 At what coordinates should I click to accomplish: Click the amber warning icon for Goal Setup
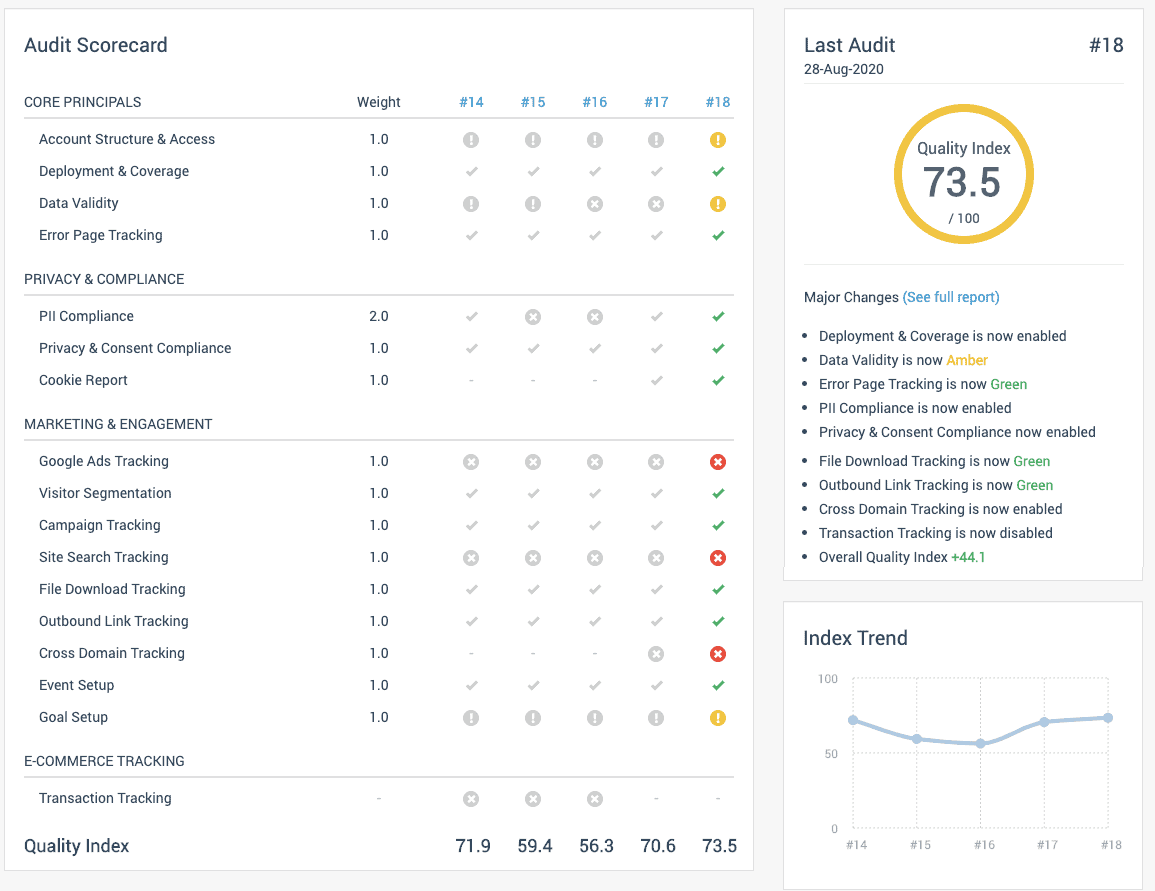click(x=718, y=718)
